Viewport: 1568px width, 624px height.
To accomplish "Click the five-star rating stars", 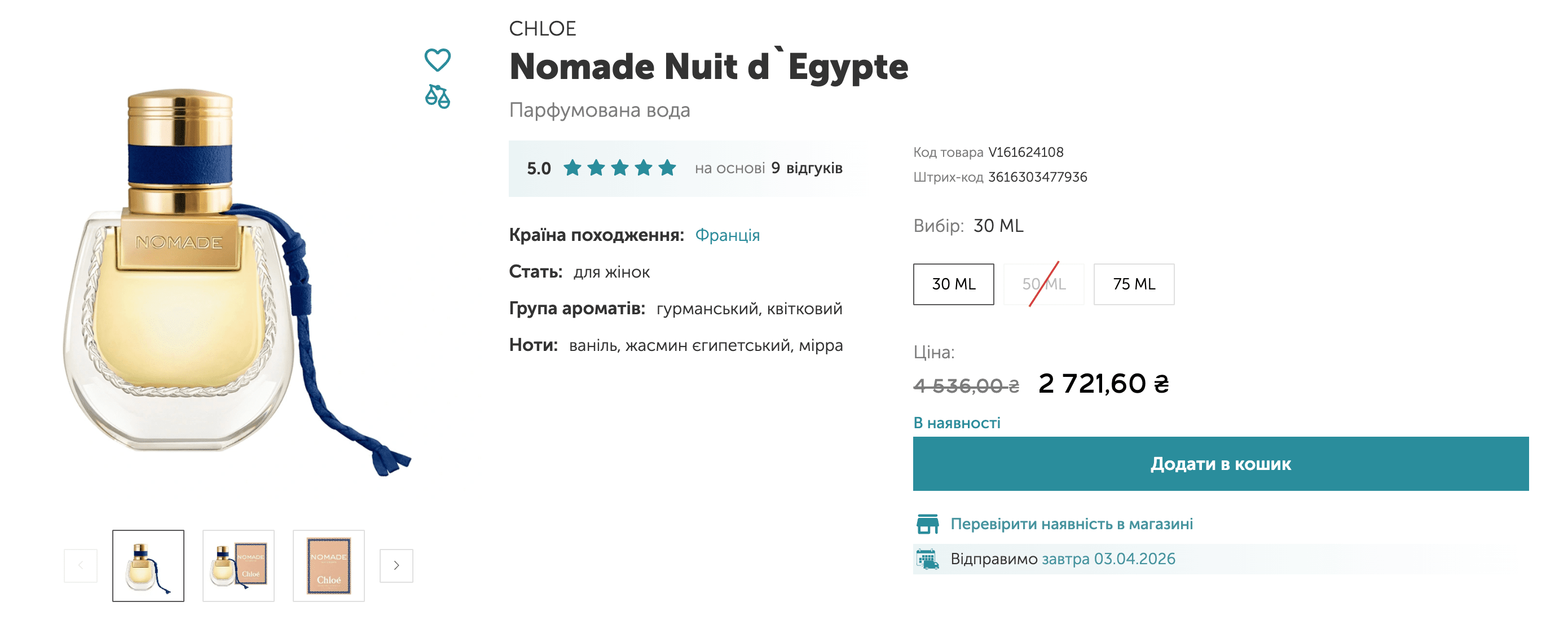I will point(619,168).
